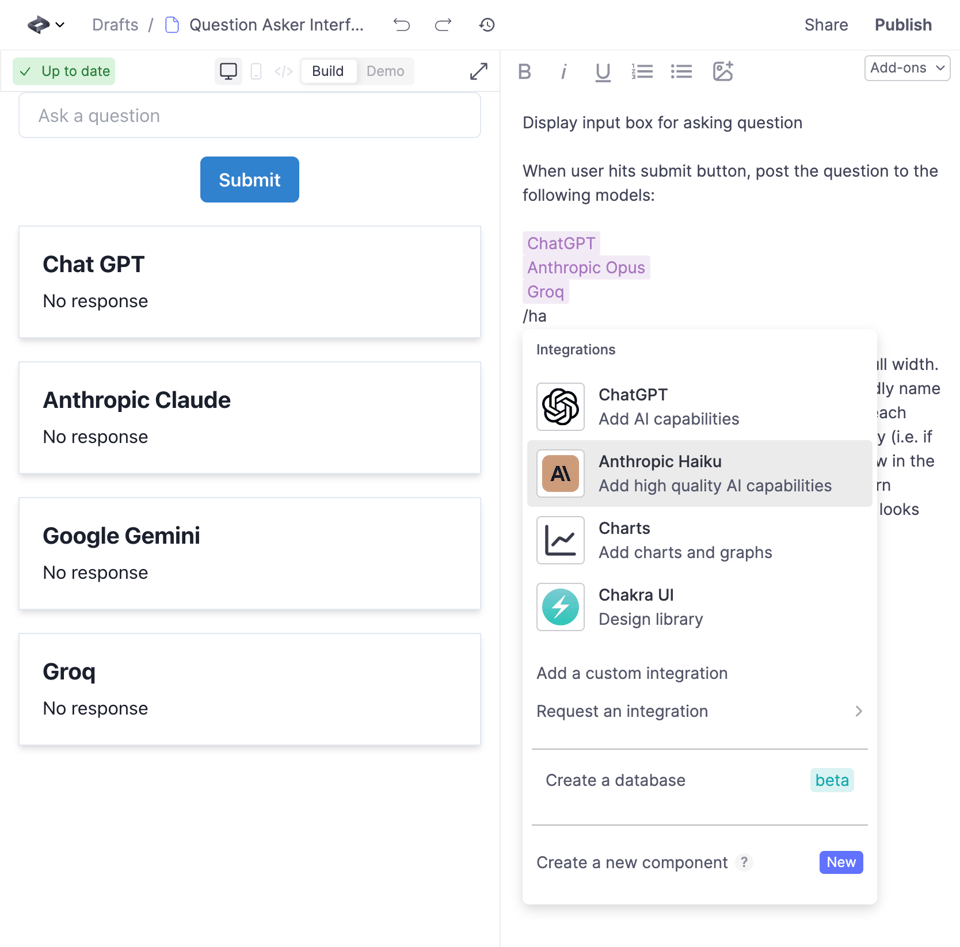Switch to mobile preview mode
The width and height of the screenshot is (960, 947).
[256, 72]
